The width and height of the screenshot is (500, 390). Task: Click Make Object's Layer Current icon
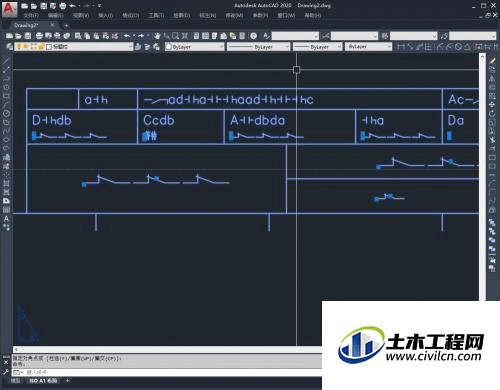pyautogui.click(x=138, y=47)
